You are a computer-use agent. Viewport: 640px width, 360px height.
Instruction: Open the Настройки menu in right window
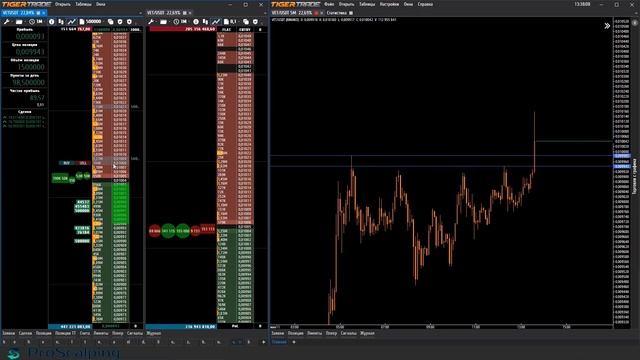pos(389,4)
